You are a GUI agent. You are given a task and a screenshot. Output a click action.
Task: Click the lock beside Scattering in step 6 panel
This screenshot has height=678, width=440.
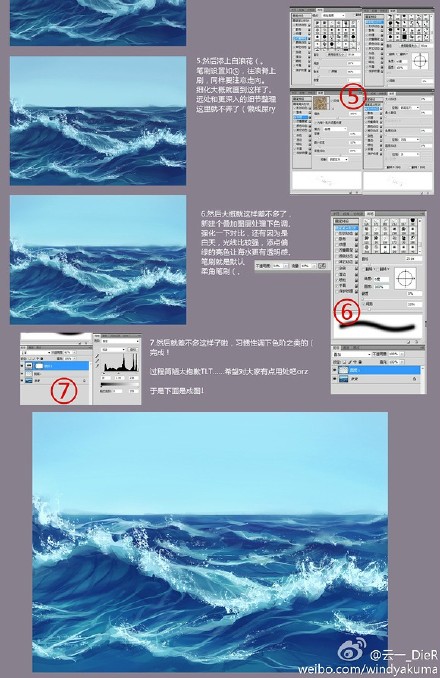[356, 239]
